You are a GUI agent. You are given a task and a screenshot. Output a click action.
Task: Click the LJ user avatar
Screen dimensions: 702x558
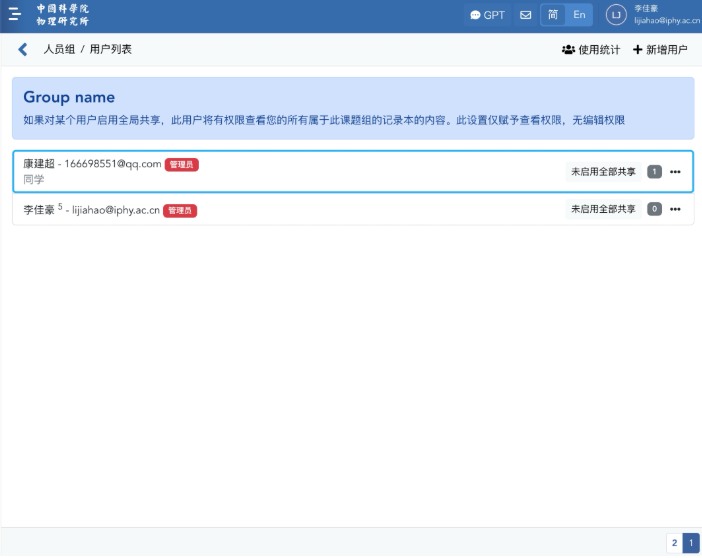616,15
